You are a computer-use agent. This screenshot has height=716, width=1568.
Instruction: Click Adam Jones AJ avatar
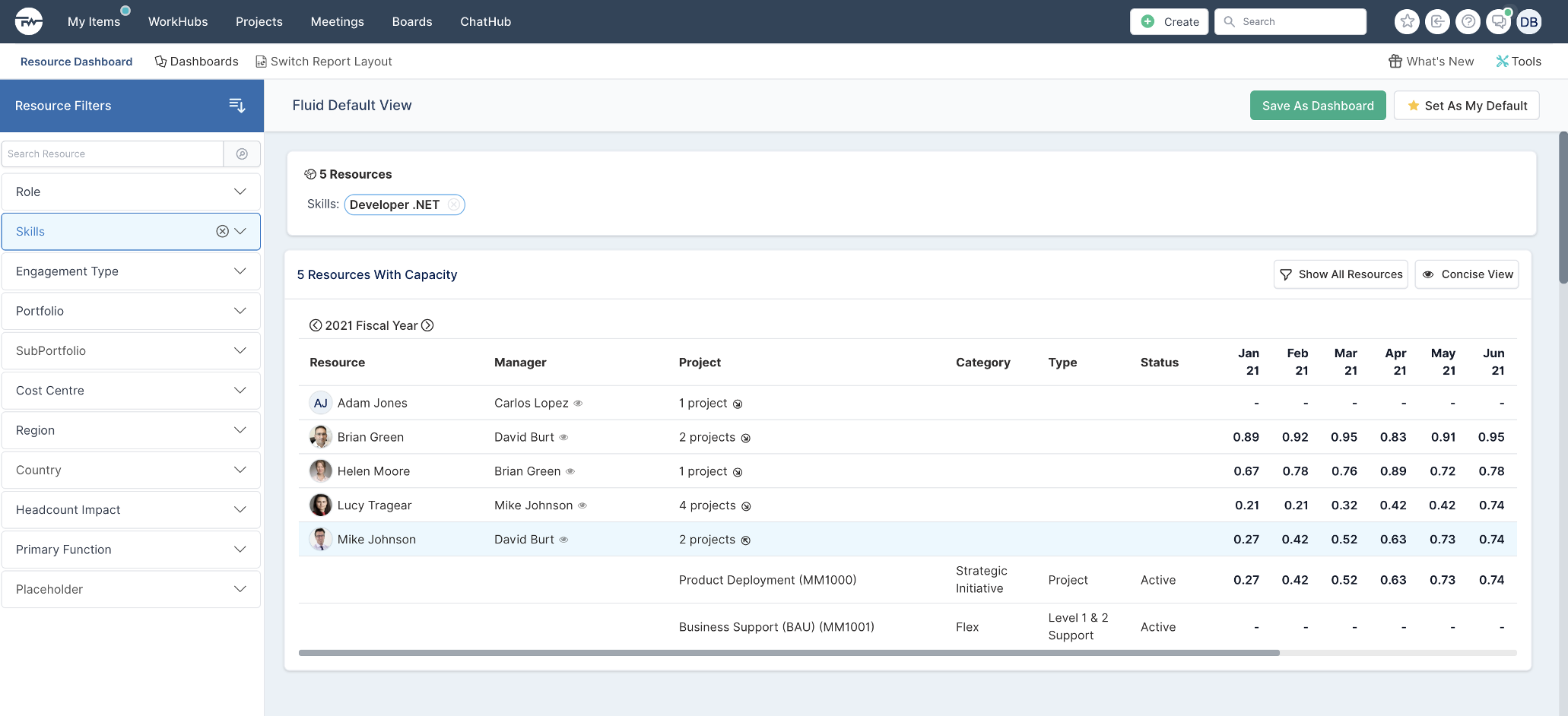pyautogui.click(x=320, y=403)
